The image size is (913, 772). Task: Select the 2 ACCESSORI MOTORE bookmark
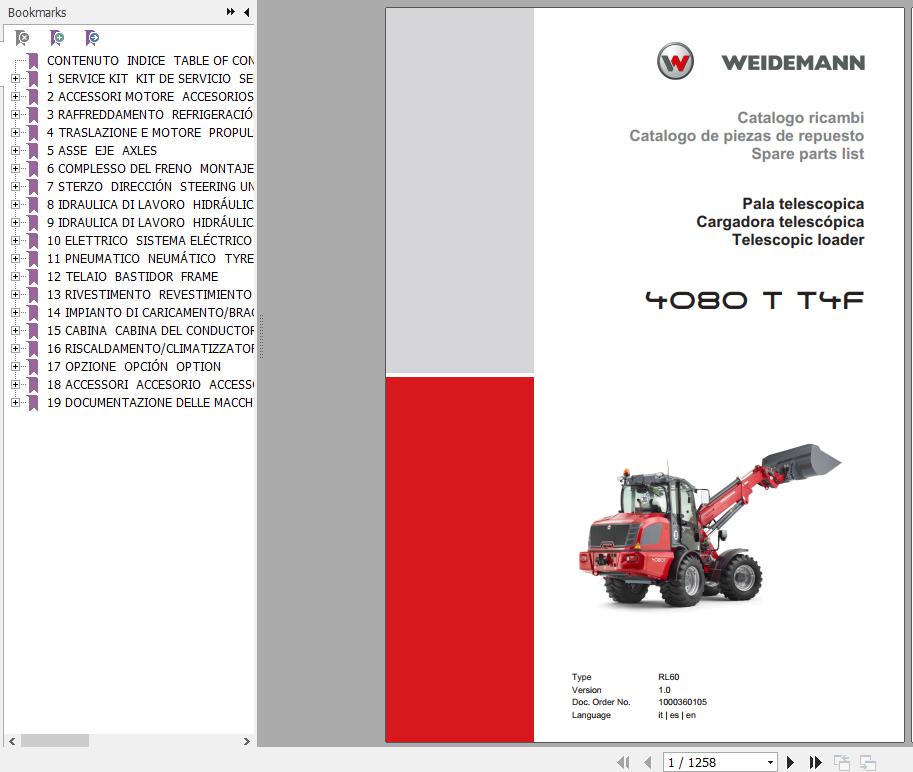(x=150, y=97)
